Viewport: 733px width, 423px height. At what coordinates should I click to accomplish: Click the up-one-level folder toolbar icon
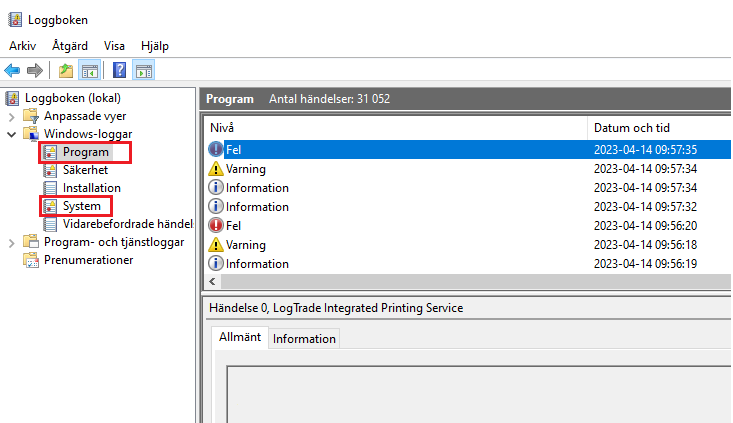tap(66, 71)
